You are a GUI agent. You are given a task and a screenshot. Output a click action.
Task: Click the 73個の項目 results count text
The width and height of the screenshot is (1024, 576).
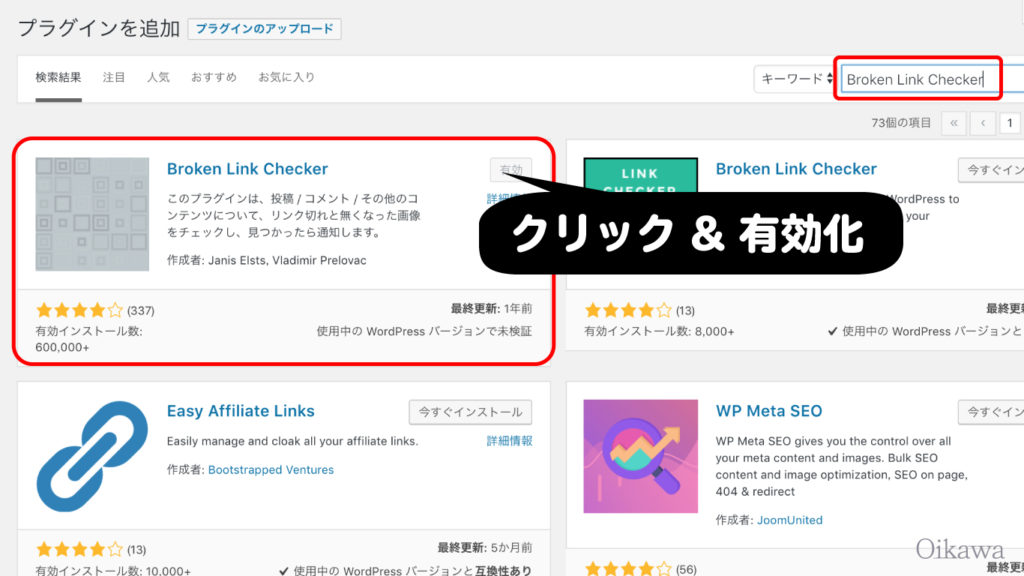901,123
